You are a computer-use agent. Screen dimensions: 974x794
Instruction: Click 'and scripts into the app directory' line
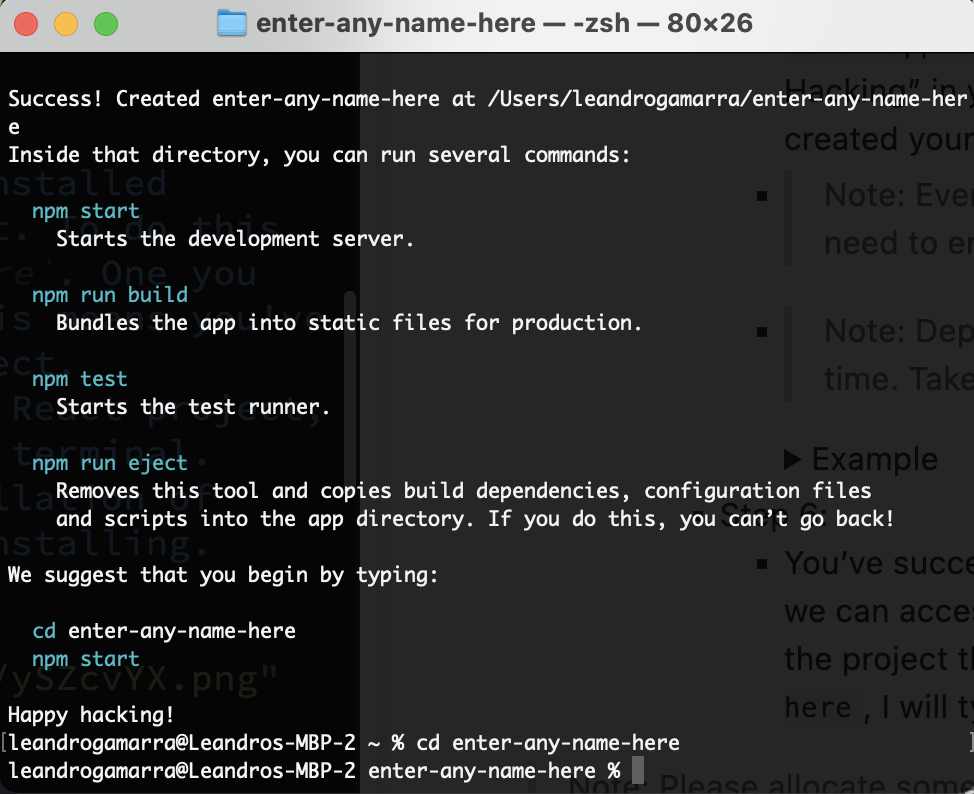(x=475, y=519)
